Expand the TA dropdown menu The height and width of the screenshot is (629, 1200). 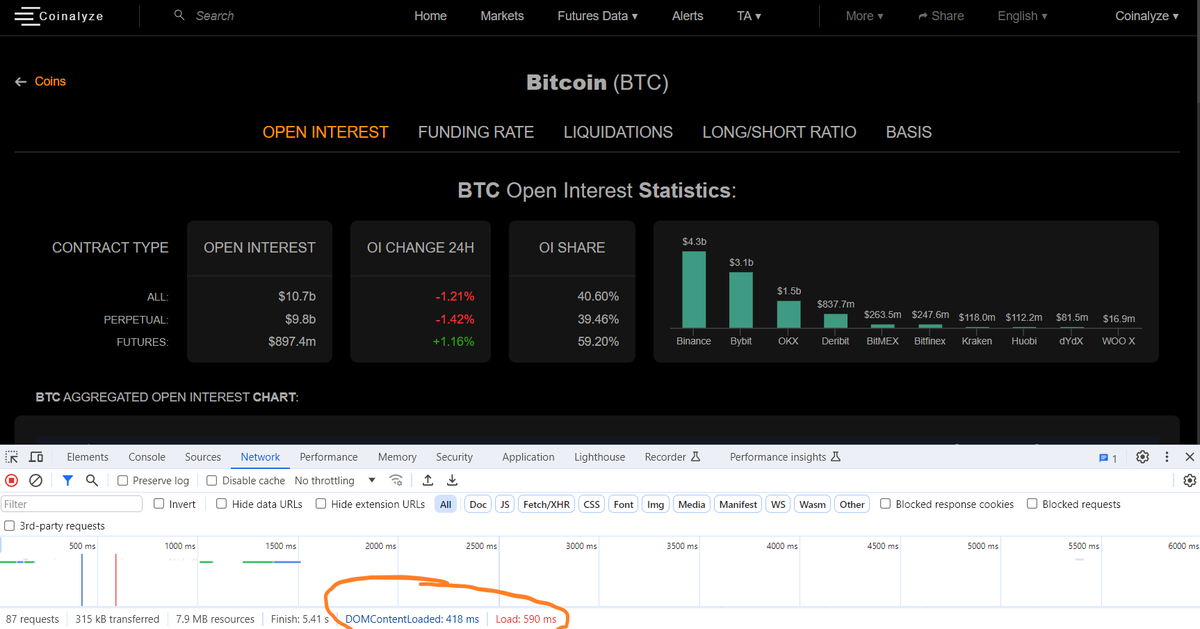pyautogui.click(x=749, y=16)
